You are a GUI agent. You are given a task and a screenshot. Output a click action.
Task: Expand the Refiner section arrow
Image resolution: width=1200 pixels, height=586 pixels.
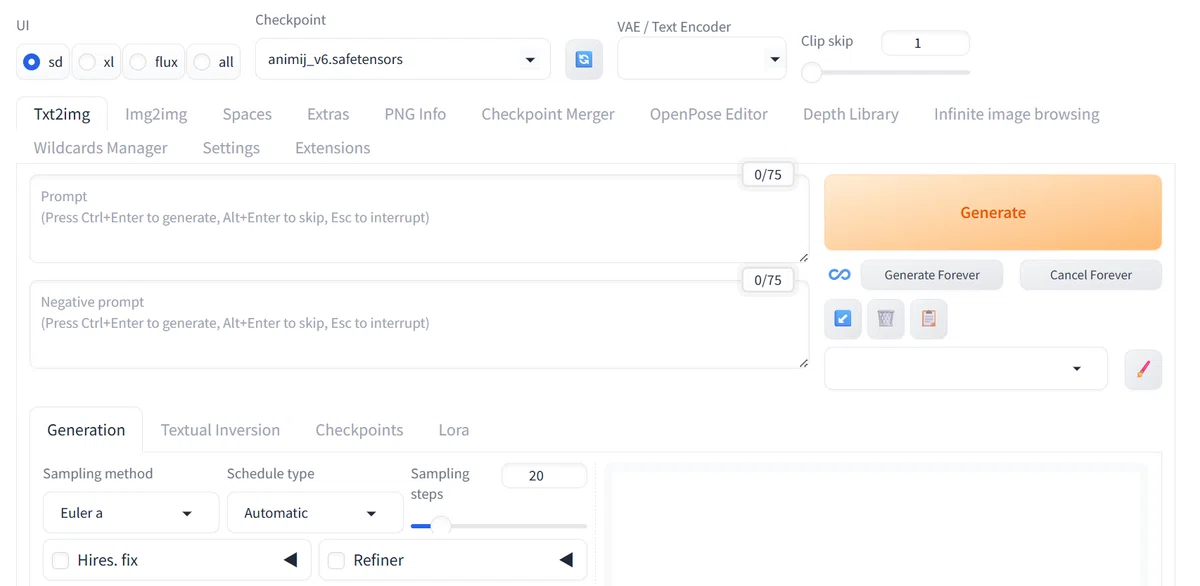click(566, 560)
